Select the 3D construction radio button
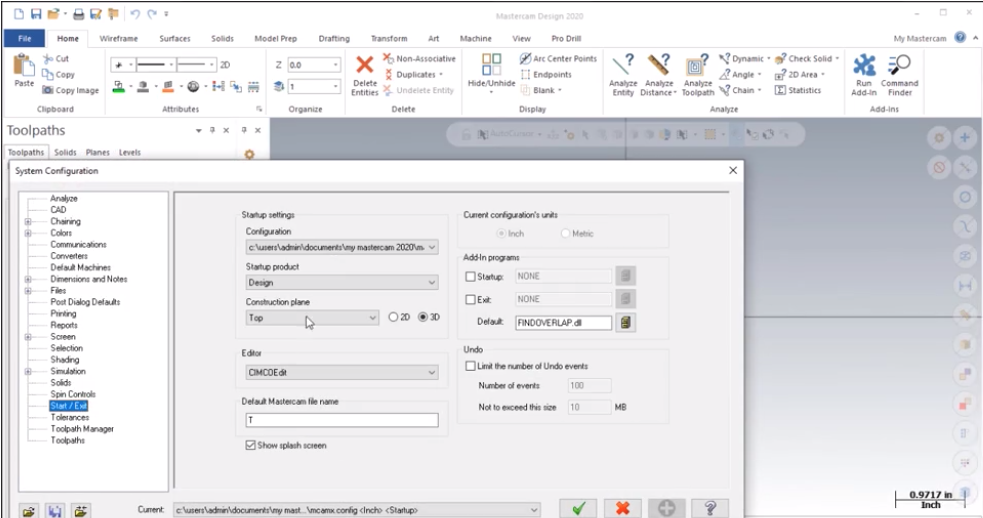 tap(423, 317)
